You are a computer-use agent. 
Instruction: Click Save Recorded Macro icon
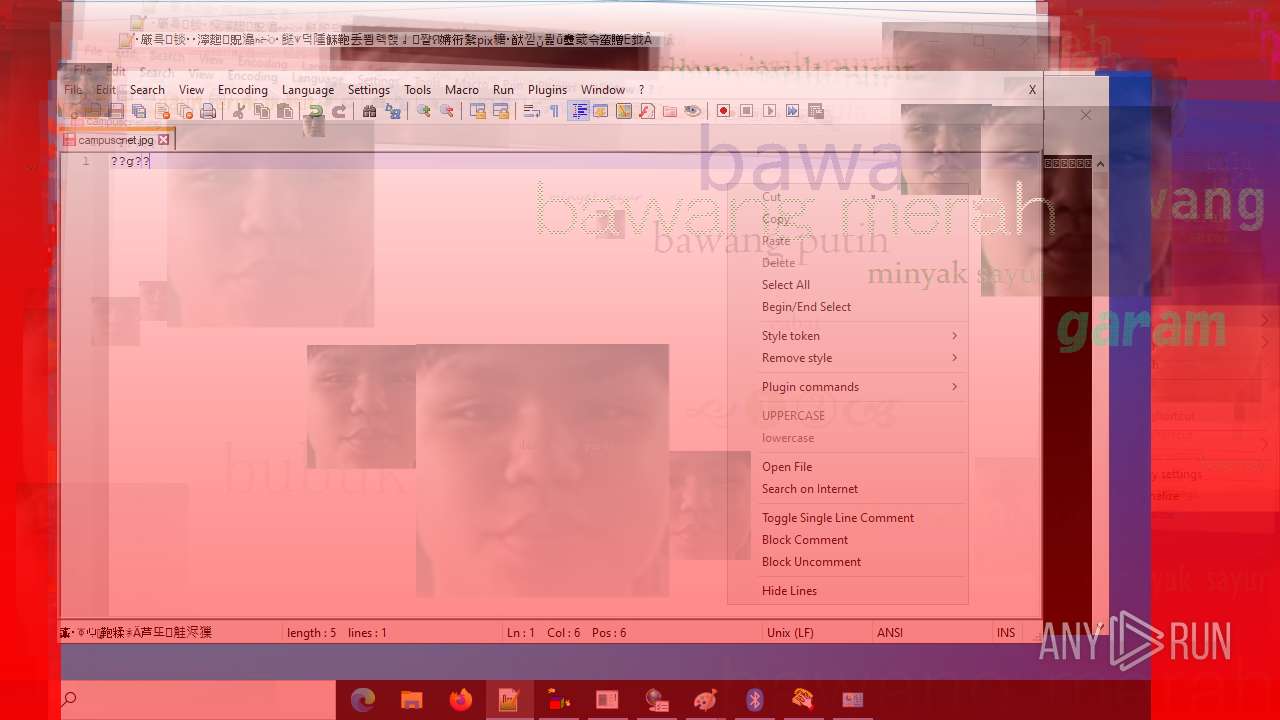click(x=815, y=111)
